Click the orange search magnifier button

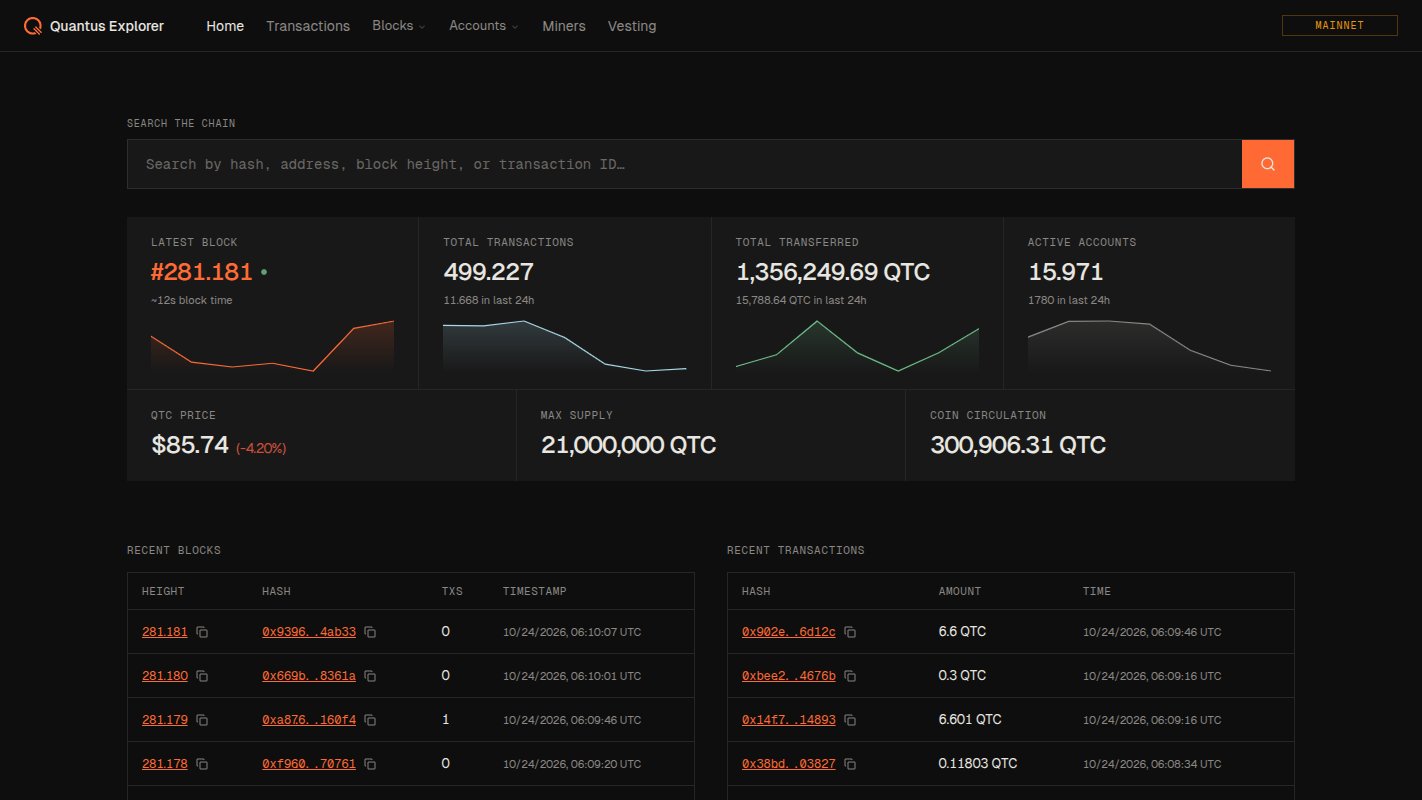tap(1268, 164)
